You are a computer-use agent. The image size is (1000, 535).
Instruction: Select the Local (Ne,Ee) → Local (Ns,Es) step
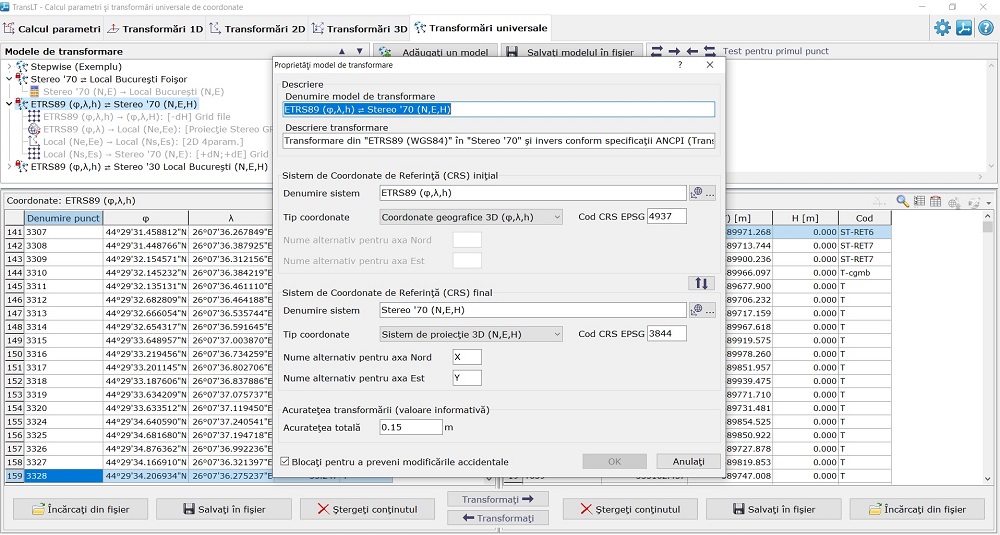click(143, 142)
